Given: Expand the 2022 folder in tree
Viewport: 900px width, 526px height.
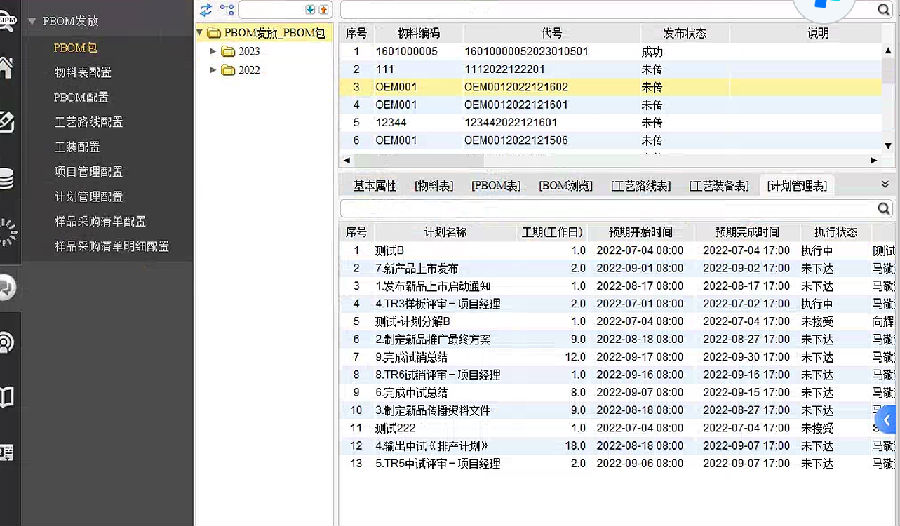Looking at the screenshot, I should 213,70.
